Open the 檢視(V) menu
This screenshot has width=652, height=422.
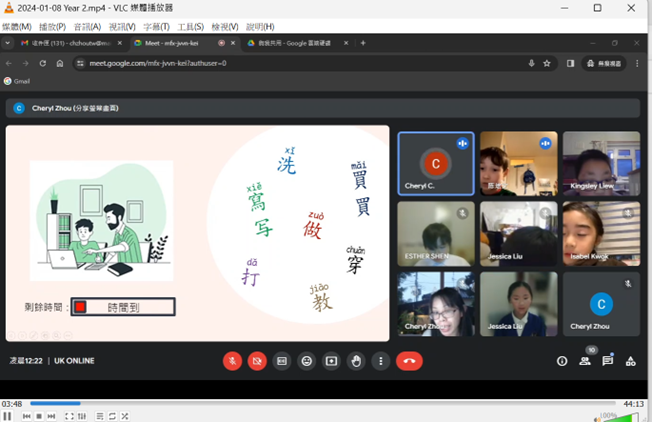click(225, 27)
